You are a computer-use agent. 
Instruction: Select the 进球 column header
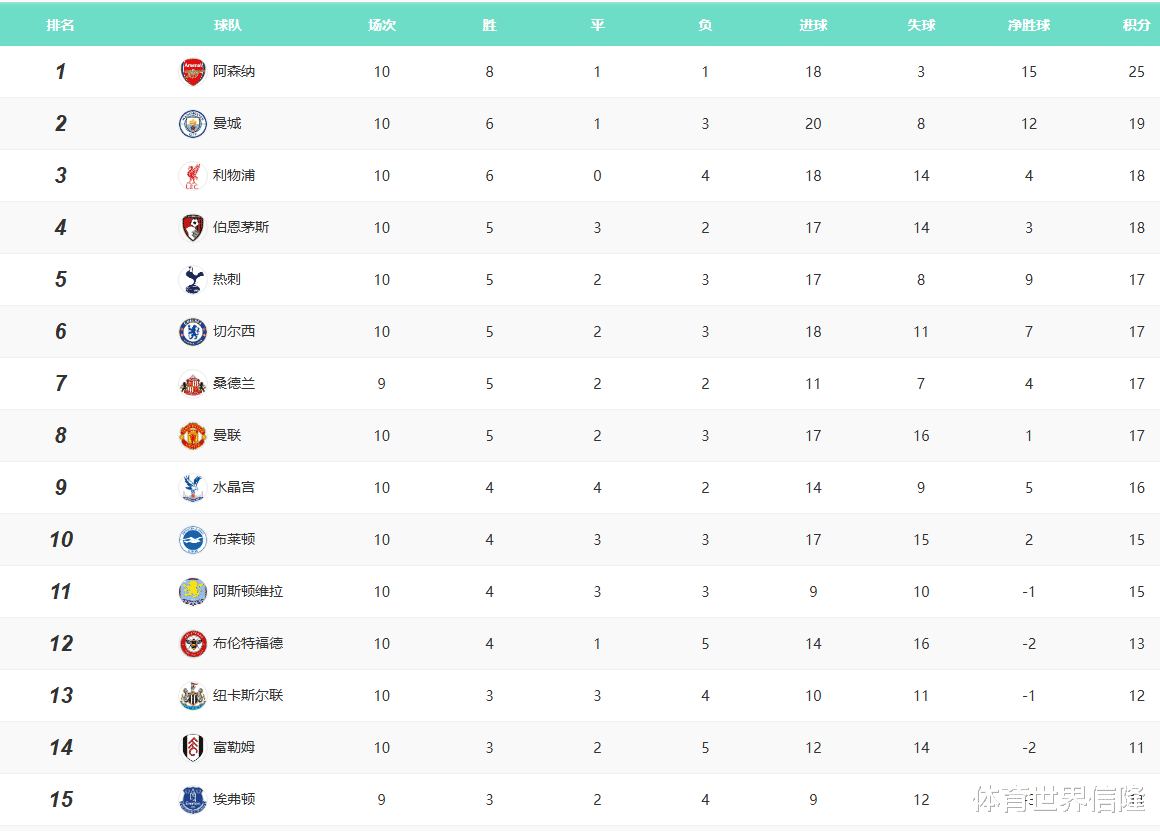pos(813,25)
